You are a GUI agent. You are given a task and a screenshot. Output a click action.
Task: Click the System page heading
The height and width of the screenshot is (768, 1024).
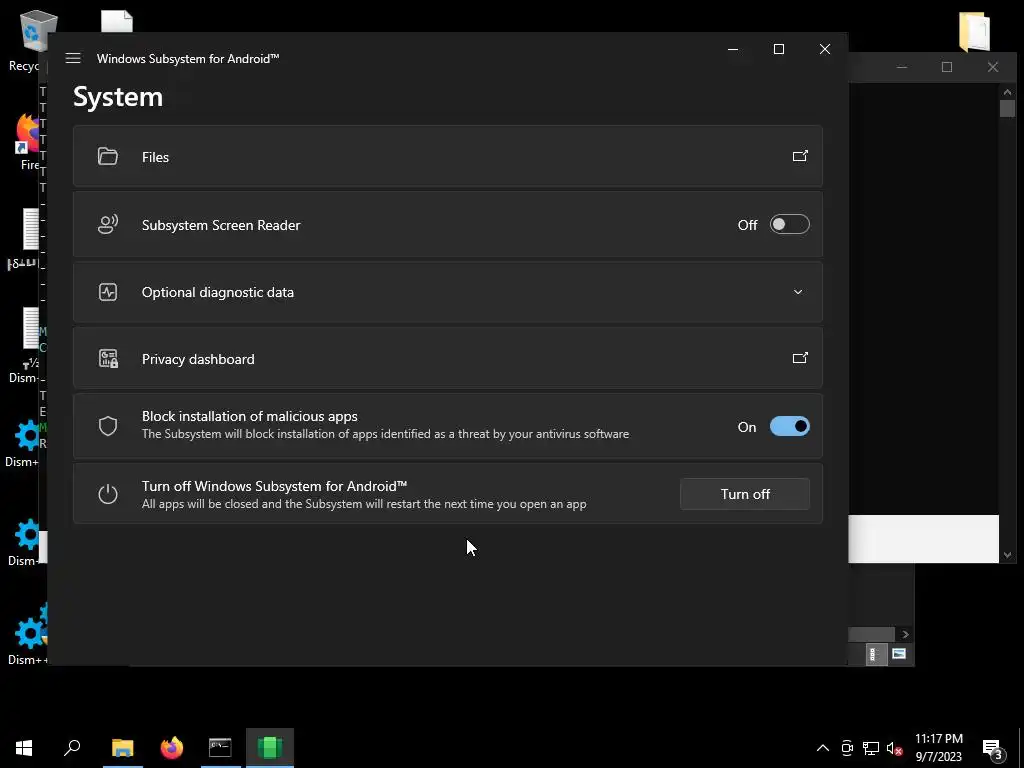118,97
